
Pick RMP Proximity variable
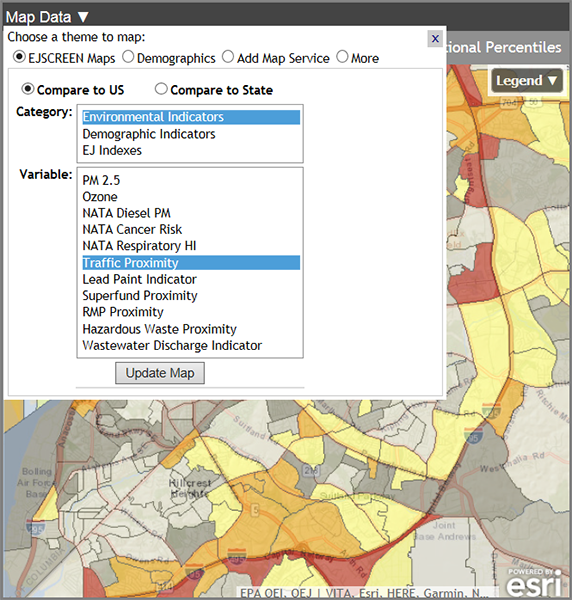click(191, 312)
